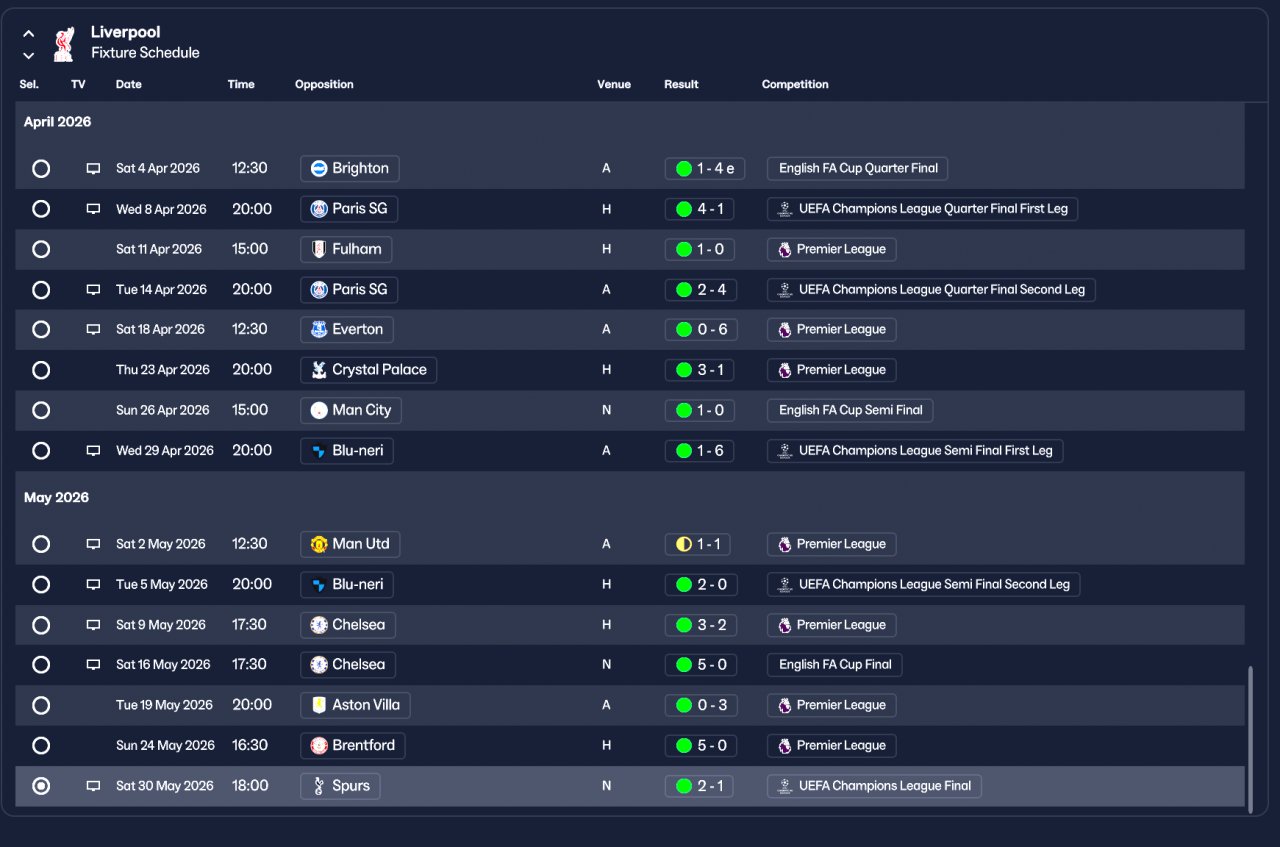Sort by Opposition column header

tap(324, 85)
